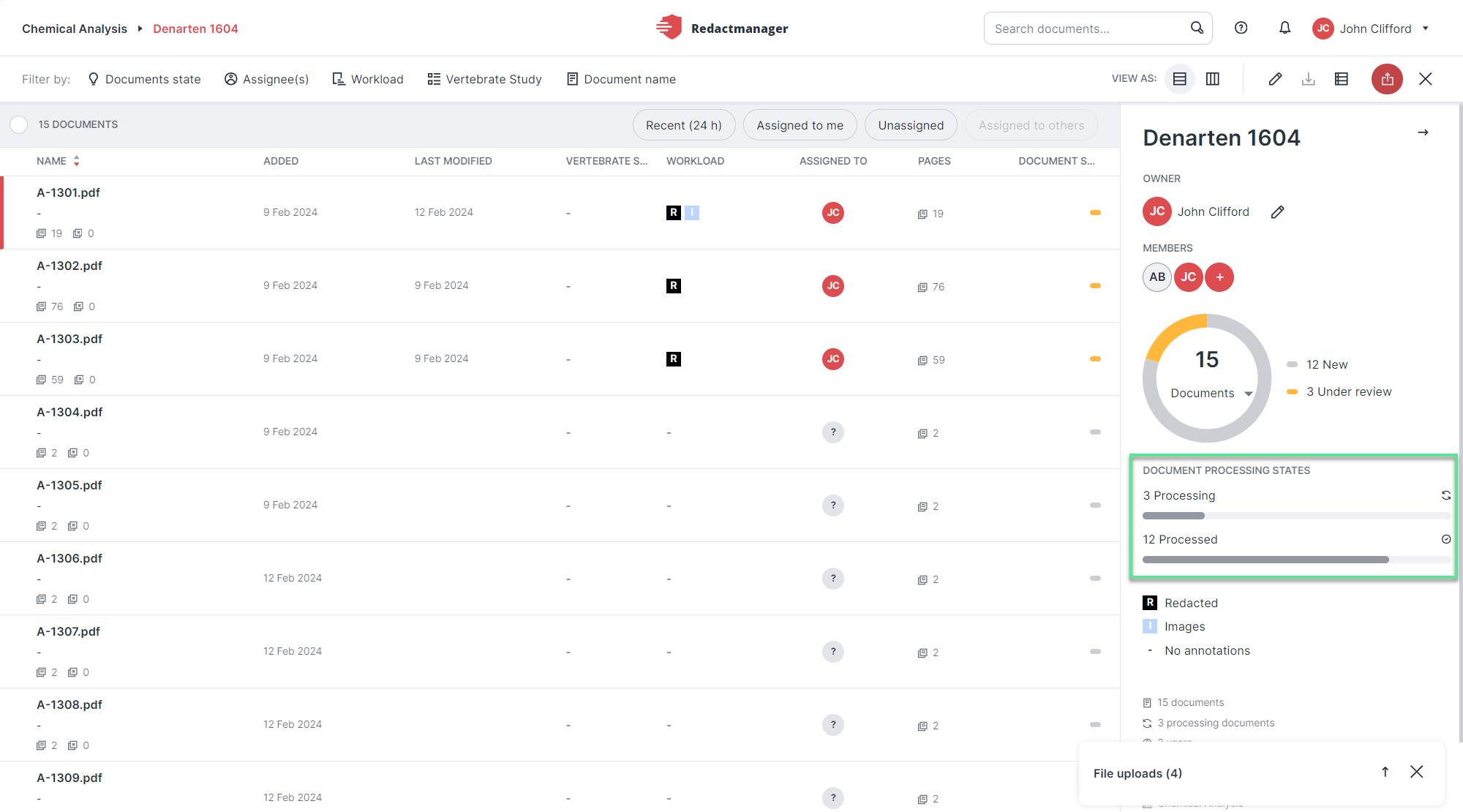This screenshot has width=1463, height=812.
Task: Click the AB member avatar
Action: click(x=1157, y=277)
